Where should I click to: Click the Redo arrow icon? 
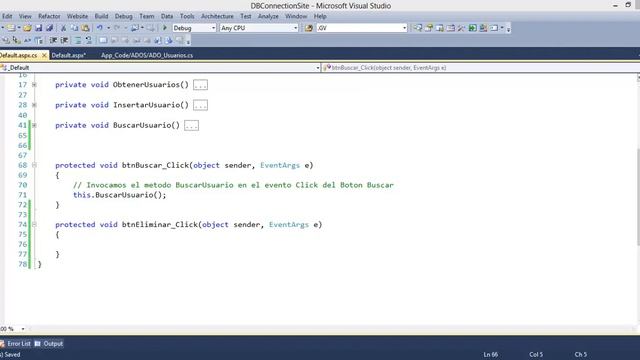pos(117,27)
